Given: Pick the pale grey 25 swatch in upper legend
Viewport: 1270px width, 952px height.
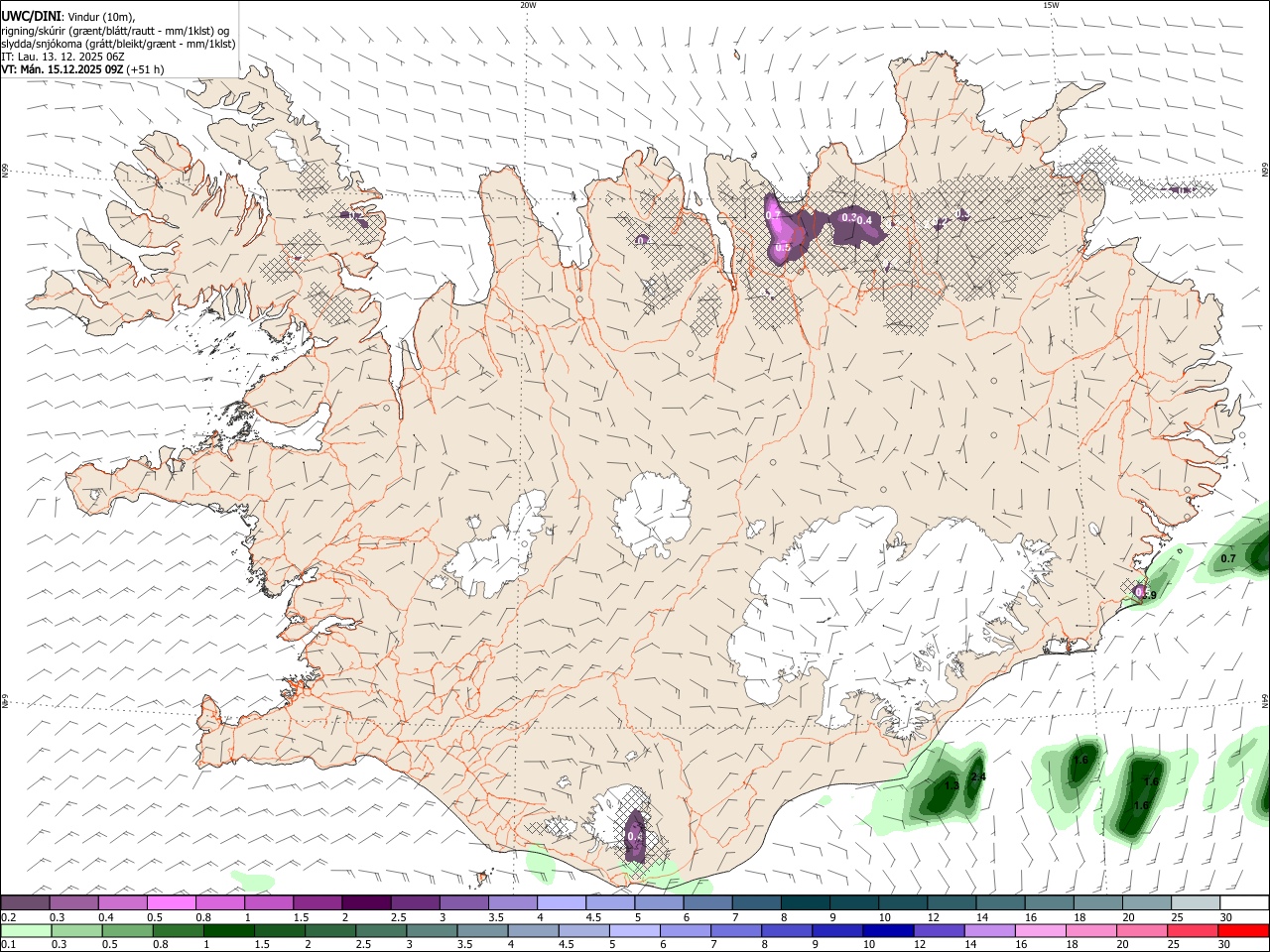Looking at the screenshot, I should pyautogui.click(x=1195, y=903).
